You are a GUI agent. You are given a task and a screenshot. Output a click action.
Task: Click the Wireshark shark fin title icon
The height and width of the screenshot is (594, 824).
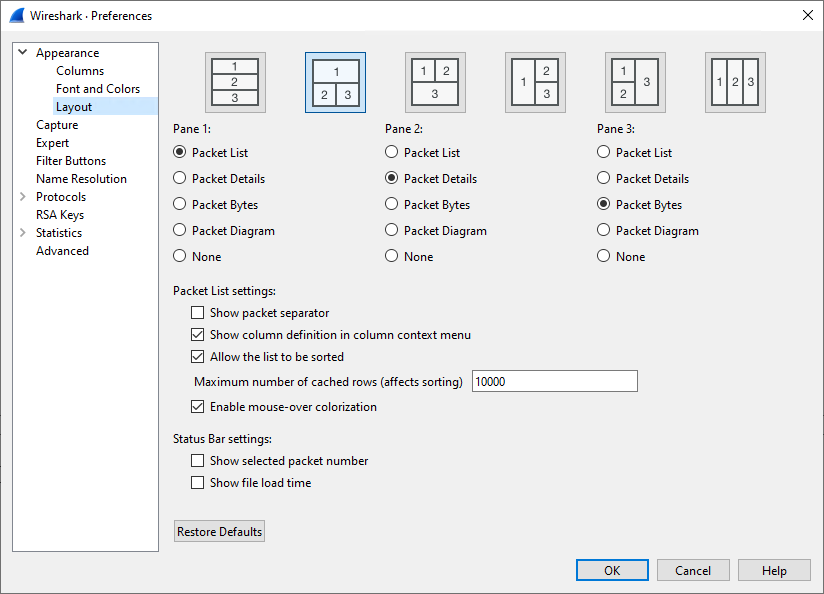coord(16,15)
